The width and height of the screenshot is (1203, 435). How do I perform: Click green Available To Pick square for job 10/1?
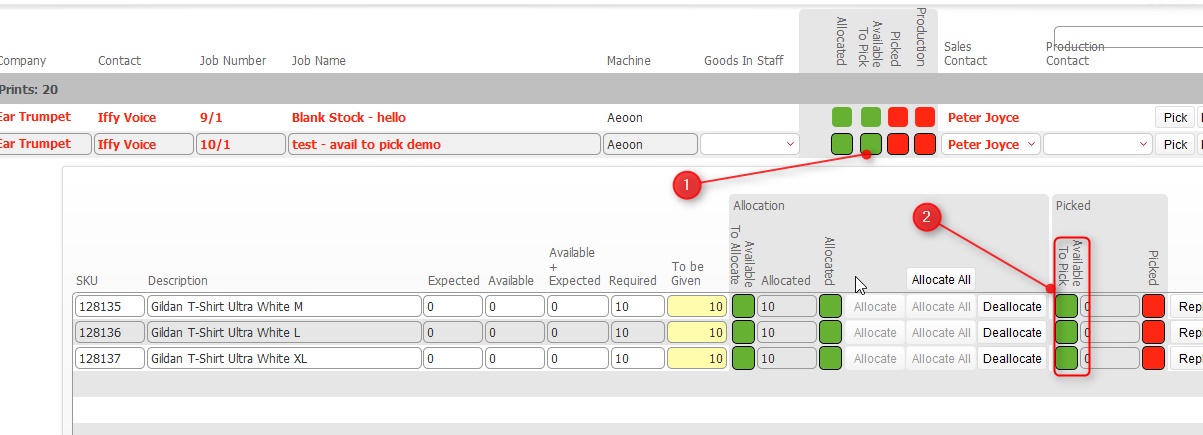point(871,144)
